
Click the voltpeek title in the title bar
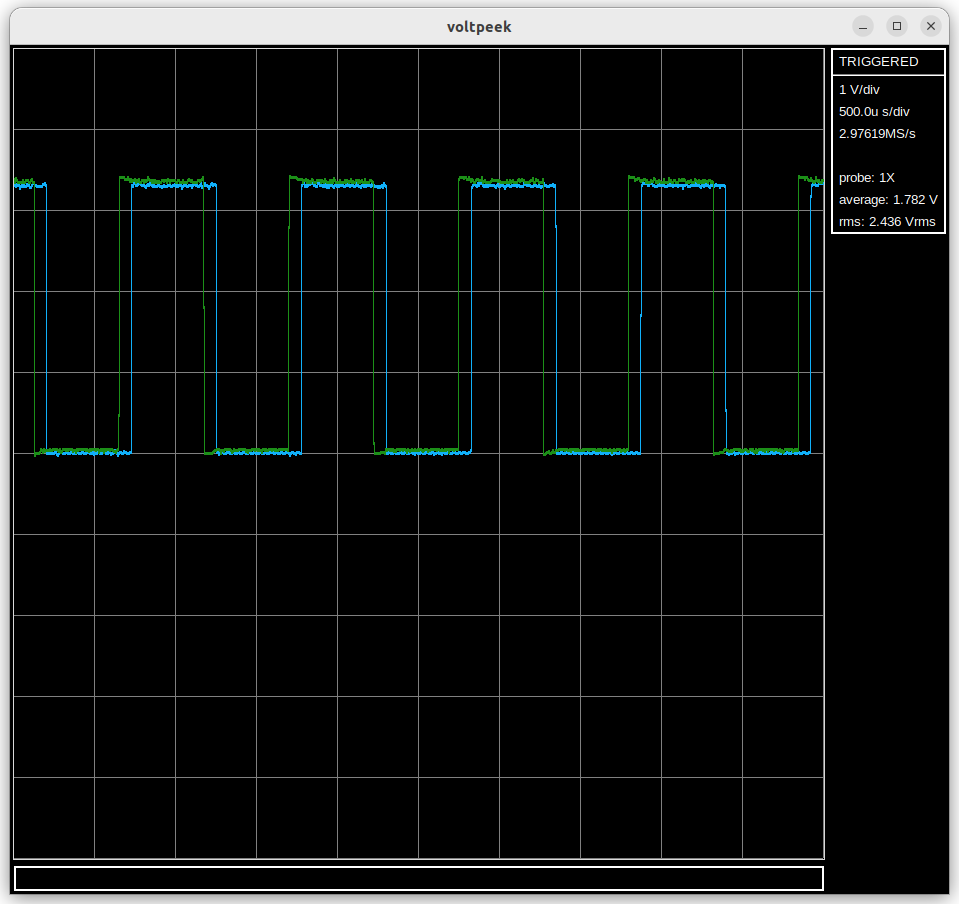tap(479, 27)
